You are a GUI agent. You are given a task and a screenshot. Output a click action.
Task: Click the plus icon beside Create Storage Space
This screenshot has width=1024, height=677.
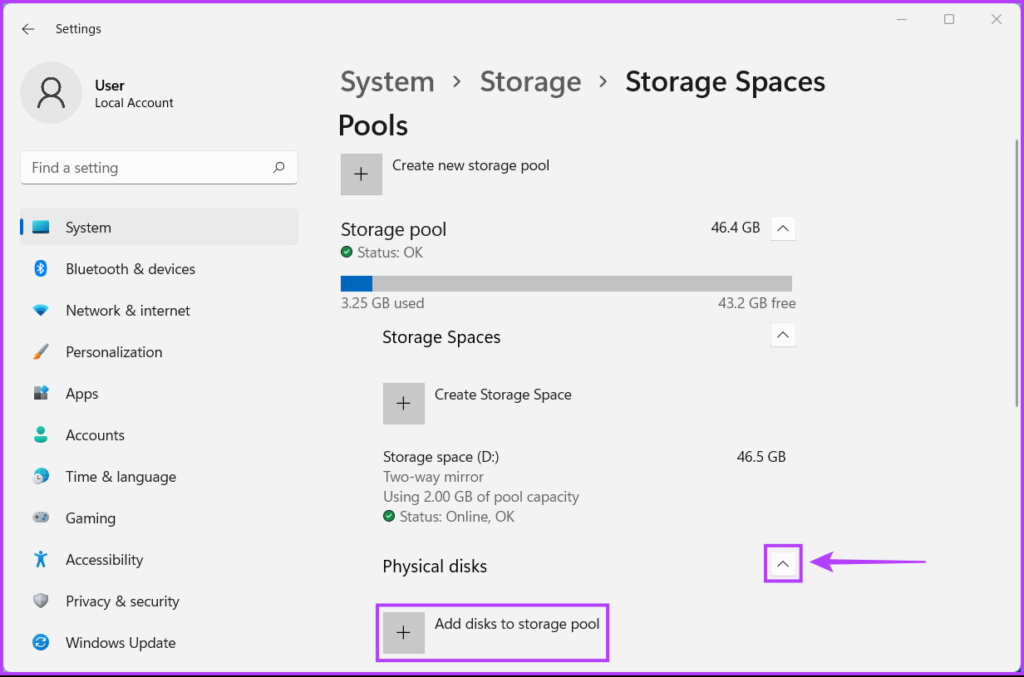click(403, 403)
